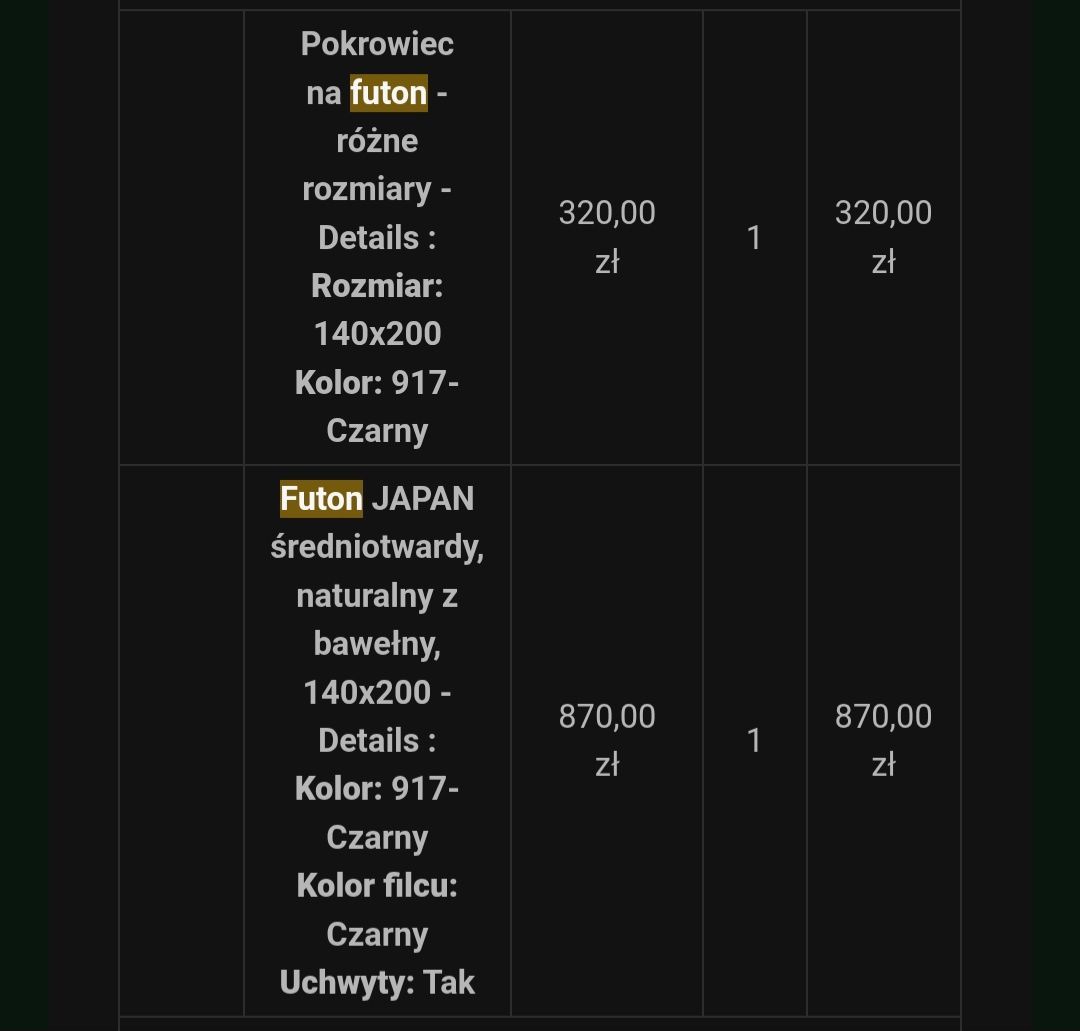Select the unit price 320,00 zł cell
The width and height of the screenshot is (1080, 1031).
(x=607, y=237)
